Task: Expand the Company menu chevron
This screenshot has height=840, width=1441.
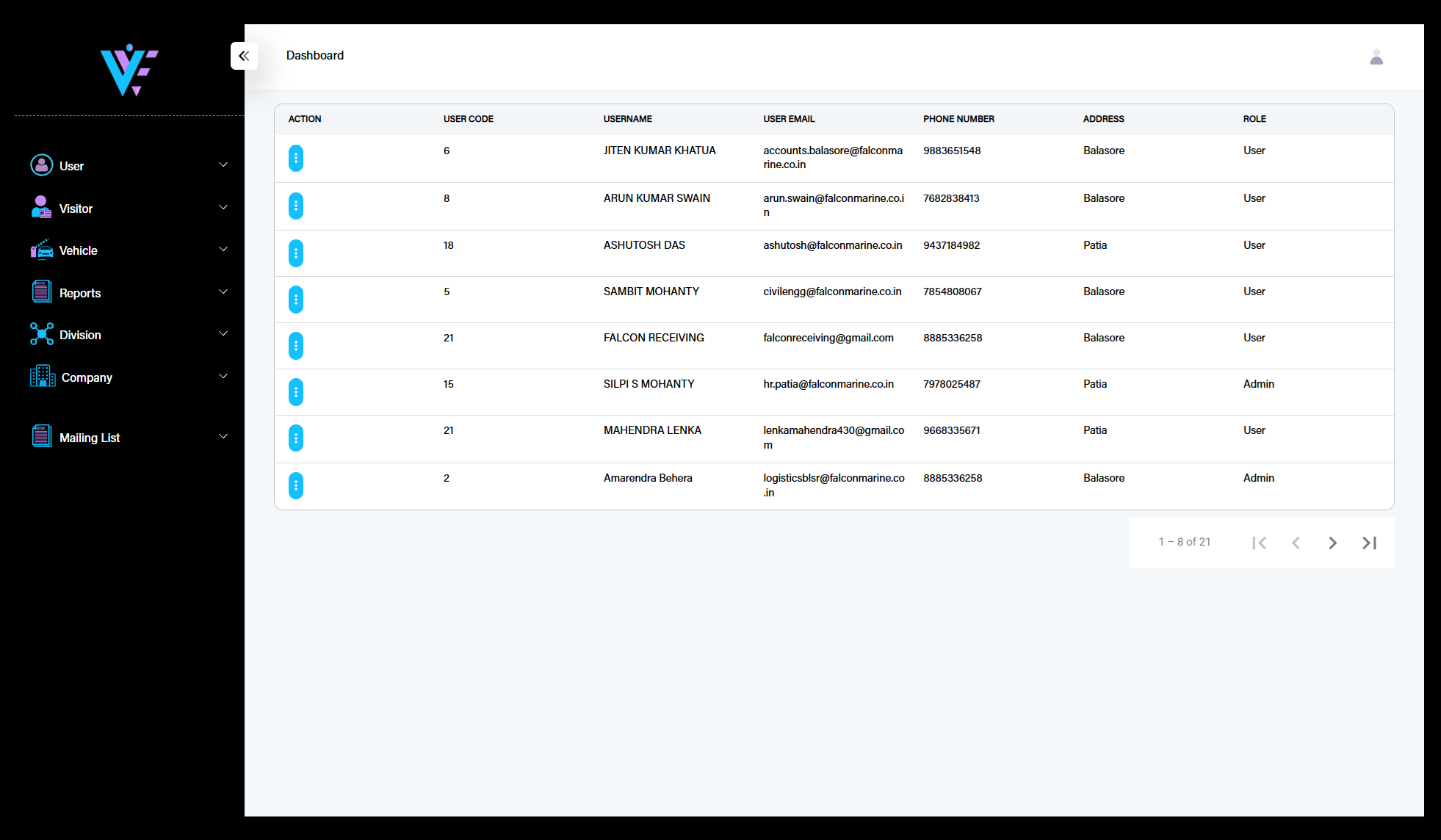Action: 223,376
